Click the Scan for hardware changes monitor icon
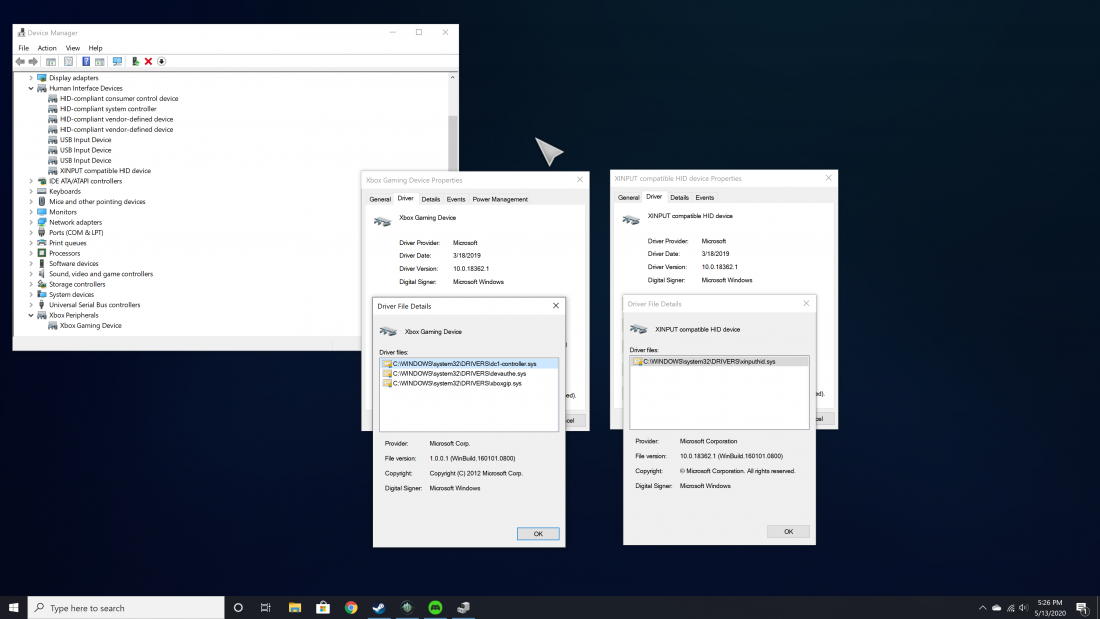1100x619 pixels. (x=117, y=62)
